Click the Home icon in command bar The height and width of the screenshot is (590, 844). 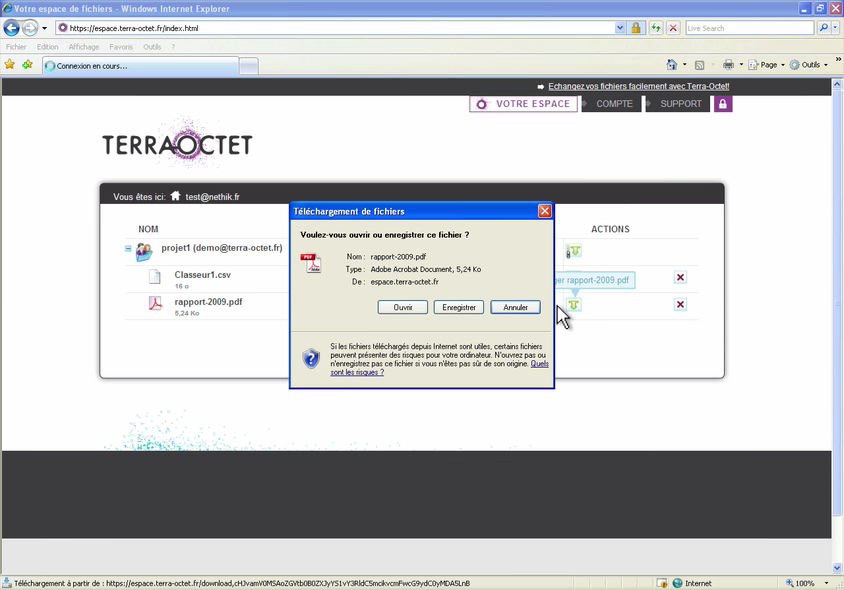tap(672, 65)
